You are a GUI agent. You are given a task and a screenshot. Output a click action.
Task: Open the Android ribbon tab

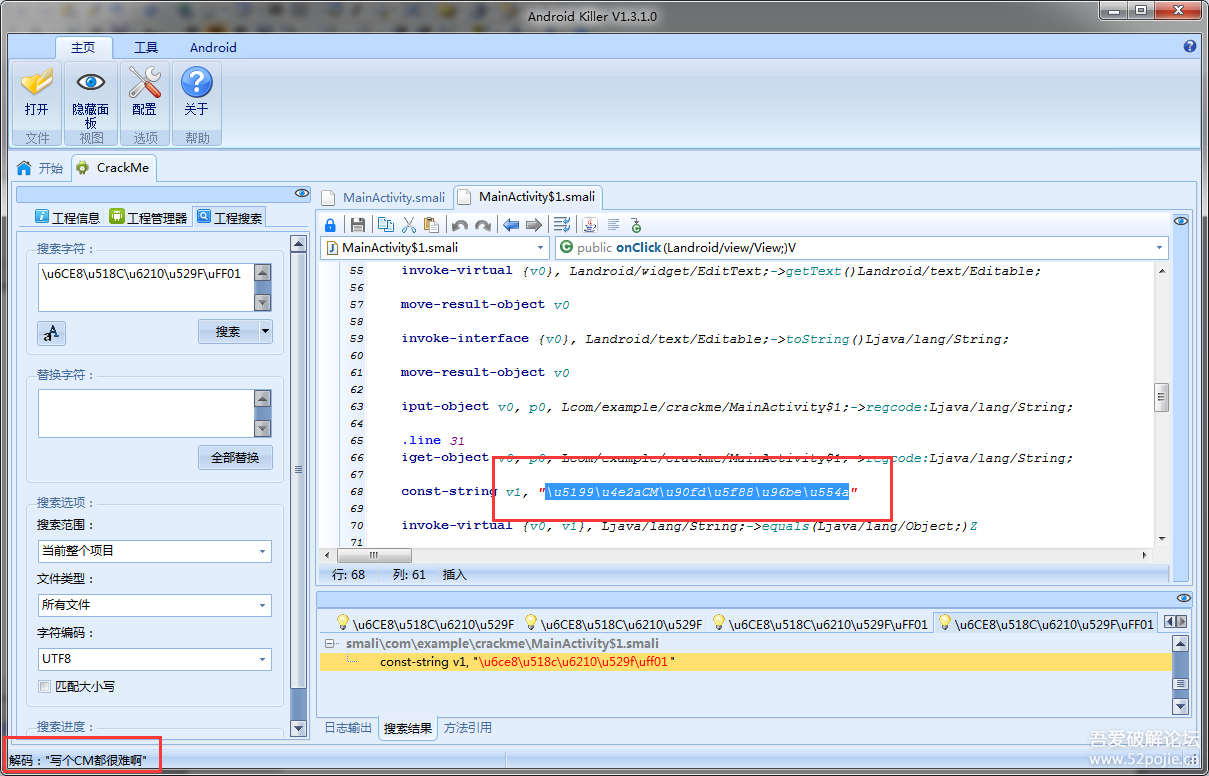tap(213, 47)
